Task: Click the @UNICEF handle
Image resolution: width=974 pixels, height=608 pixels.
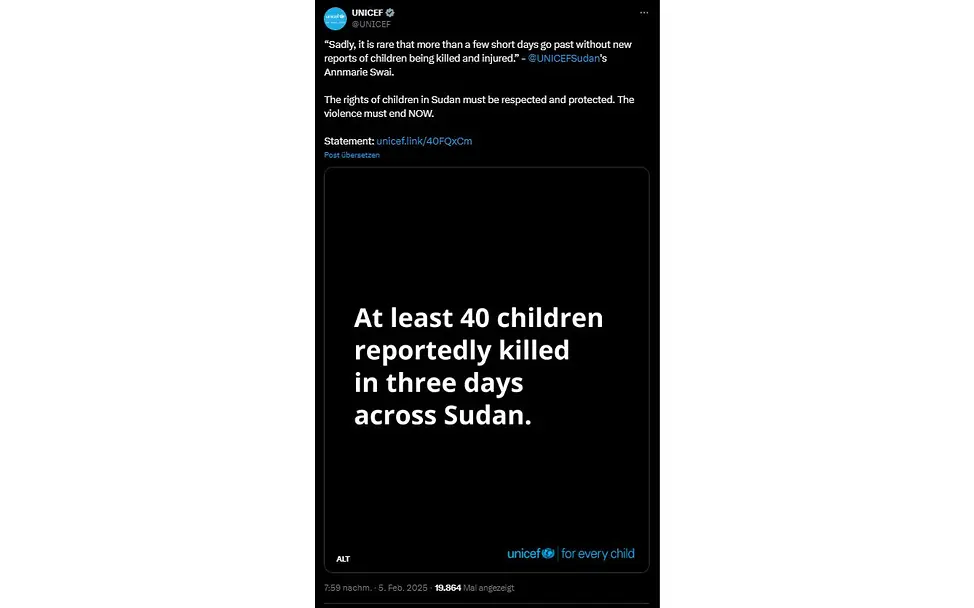Action: [x=371, y=23]
